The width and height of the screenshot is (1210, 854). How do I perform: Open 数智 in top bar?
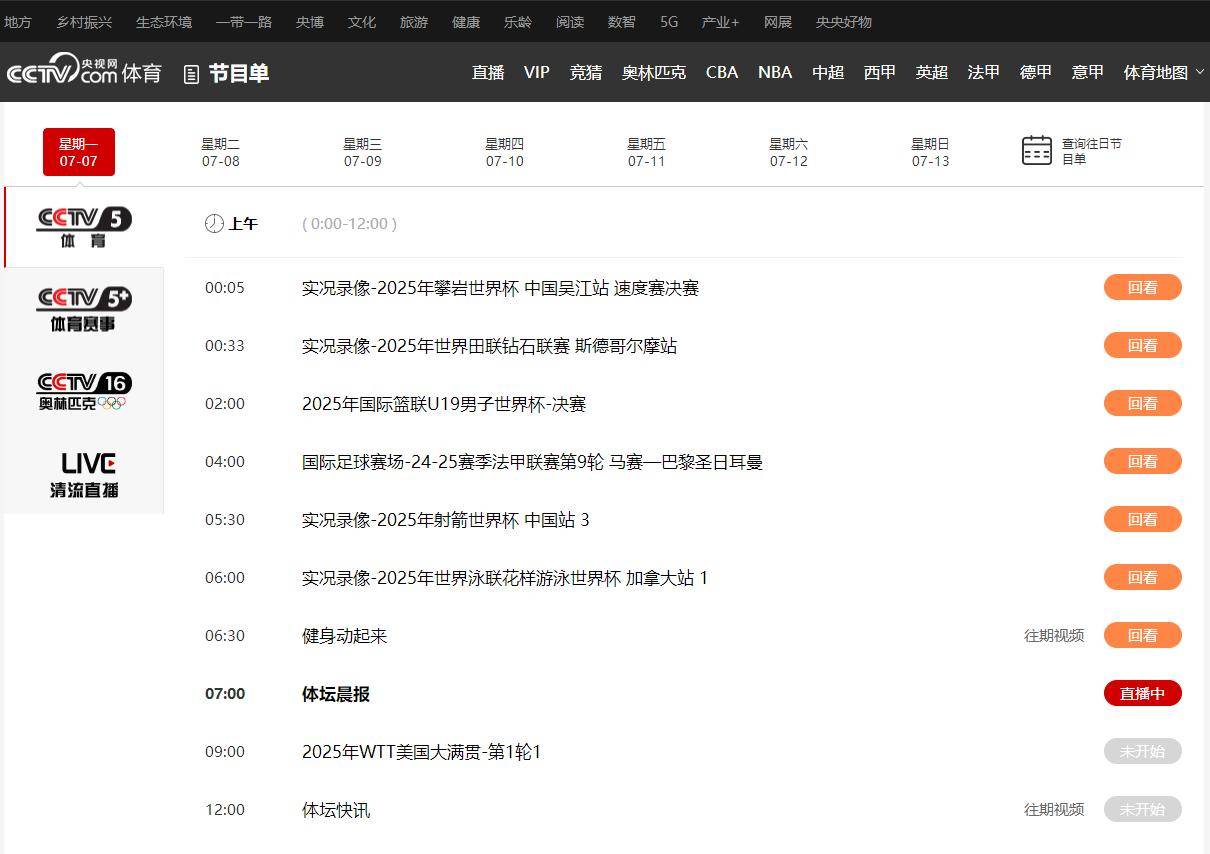pos(622,21)
